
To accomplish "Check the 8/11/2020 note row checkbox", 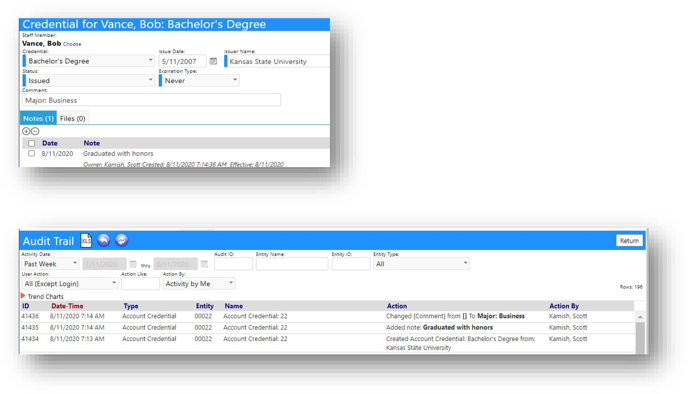I will (32, 154).
